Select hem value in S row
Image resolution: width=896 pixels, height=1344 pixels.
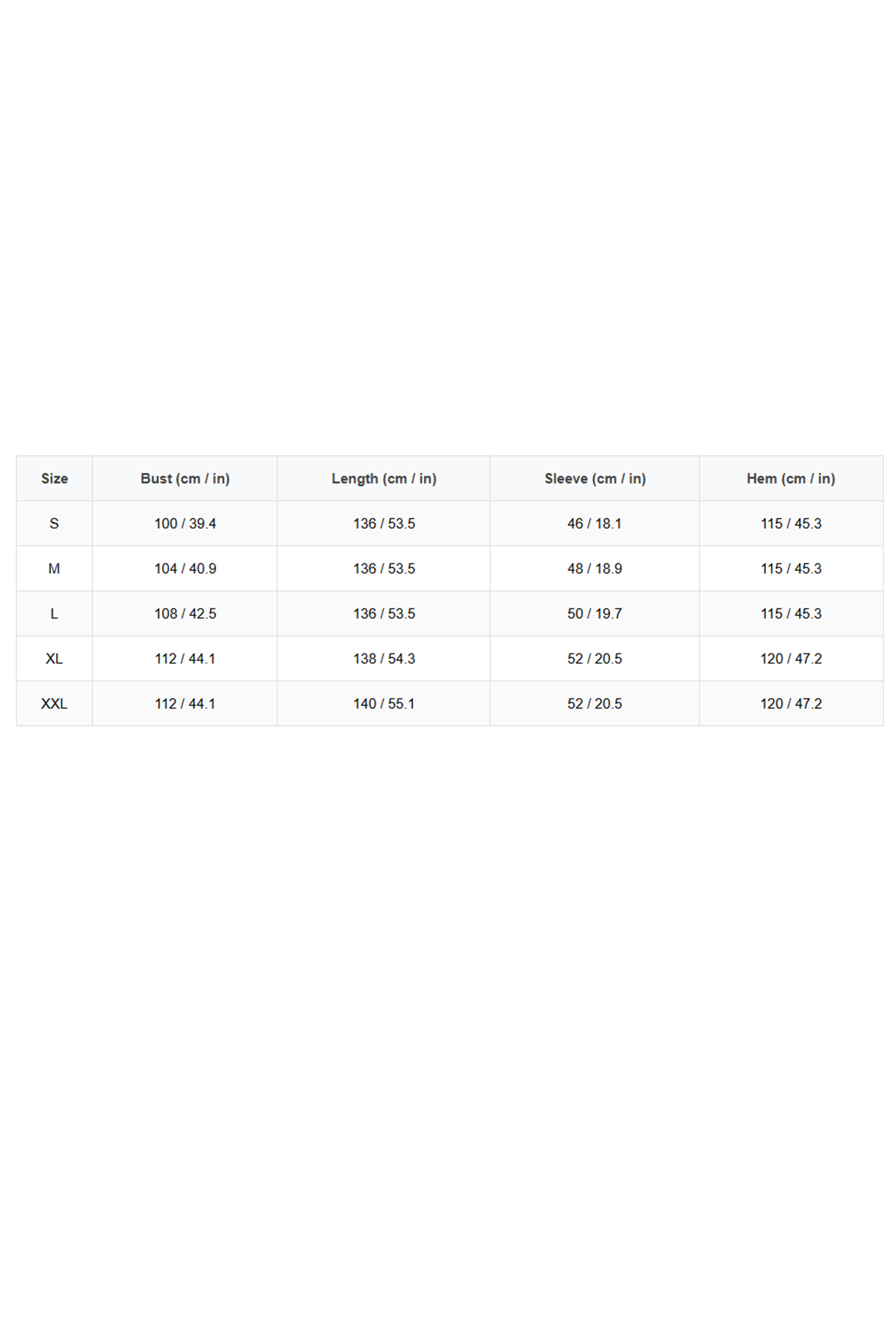[x=791, y=523]
